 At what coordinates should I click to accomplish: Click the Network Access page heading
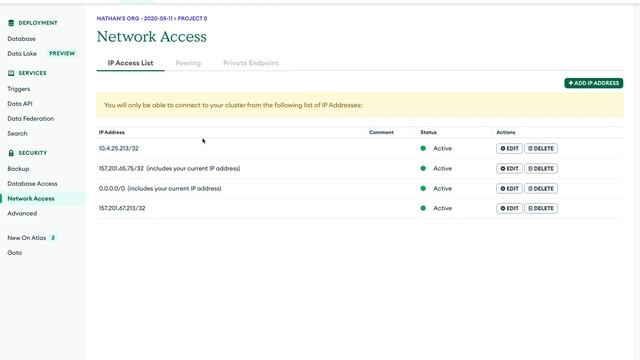click(x=151, y=37)
